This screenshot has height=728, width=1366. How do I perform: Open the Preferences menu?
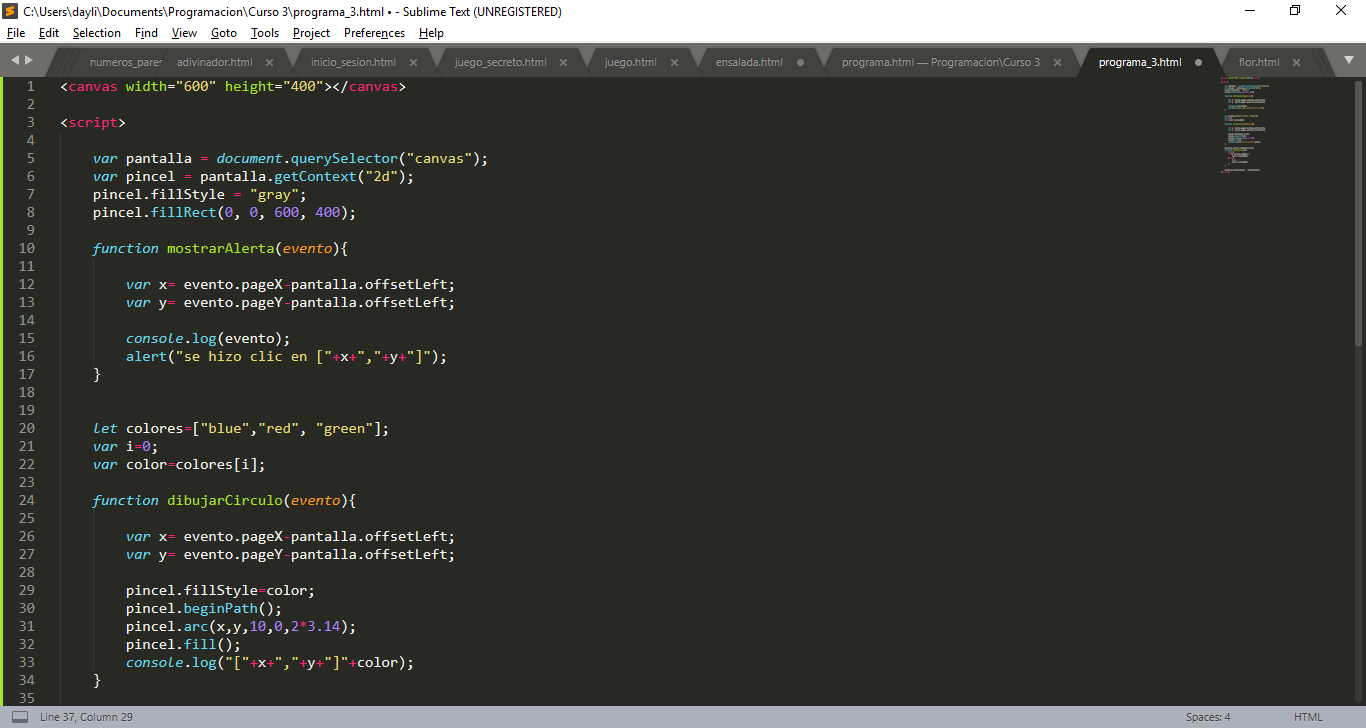[x=375, y=33]
